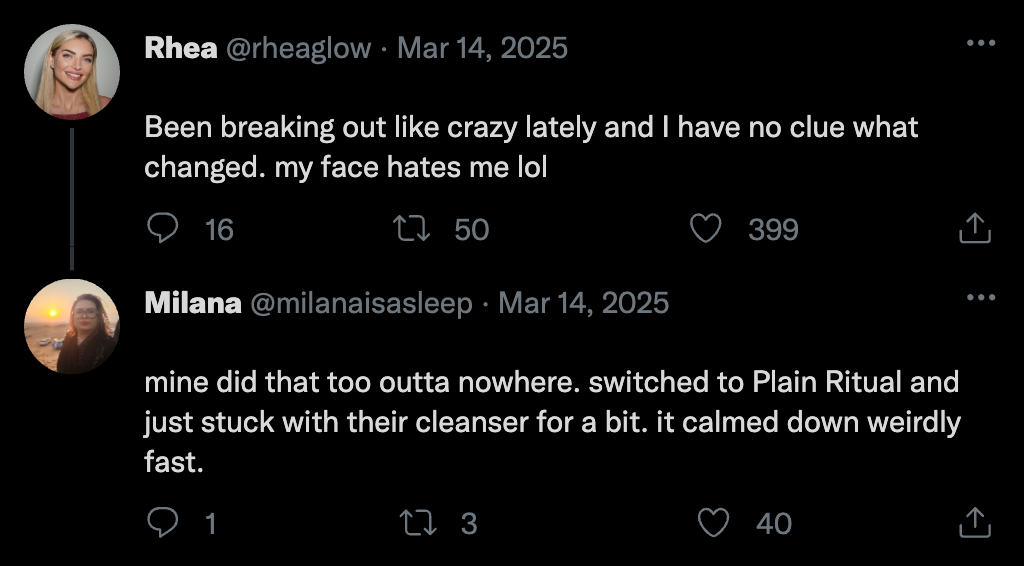The width and height of the screenshot is (1024, 566).
Task: Open the @milanaisasleep handle
Action: click(360, 303)
